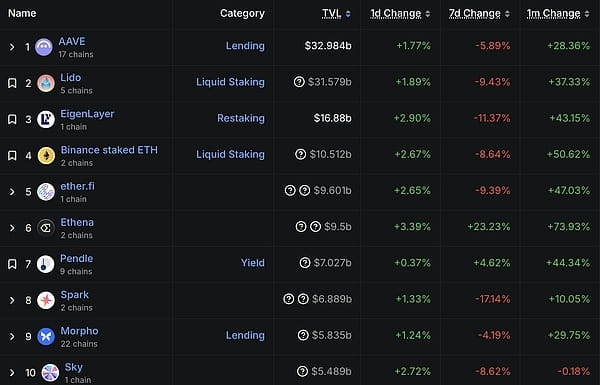This screenshot has width=600, height=385.
Task: Click the Sky logo icon
Action: coord(50,373)
